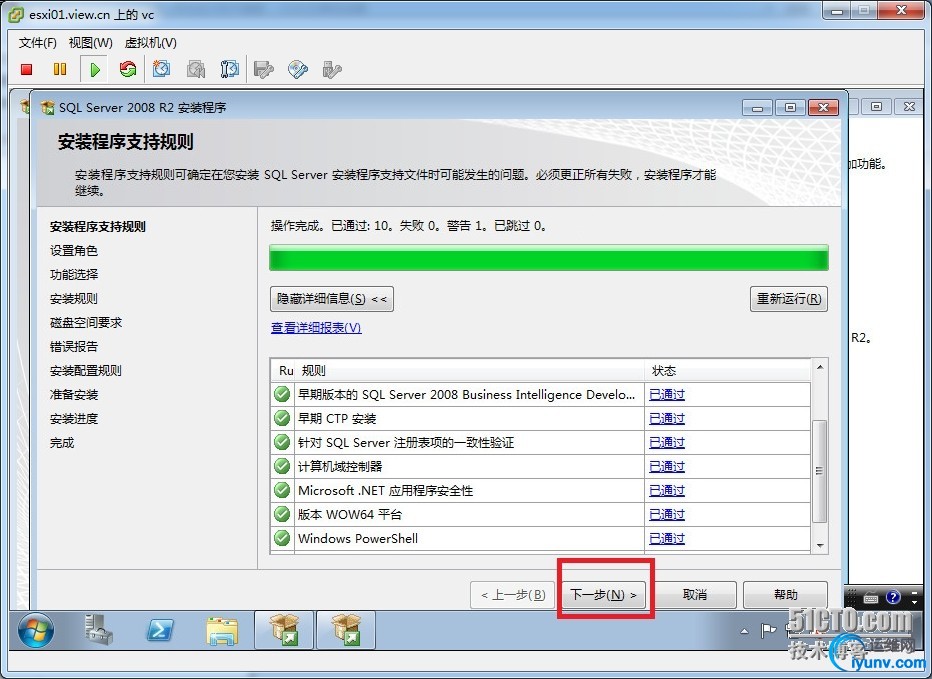
Task: Click the 帮助 button
Action: (x=785, y=595)
